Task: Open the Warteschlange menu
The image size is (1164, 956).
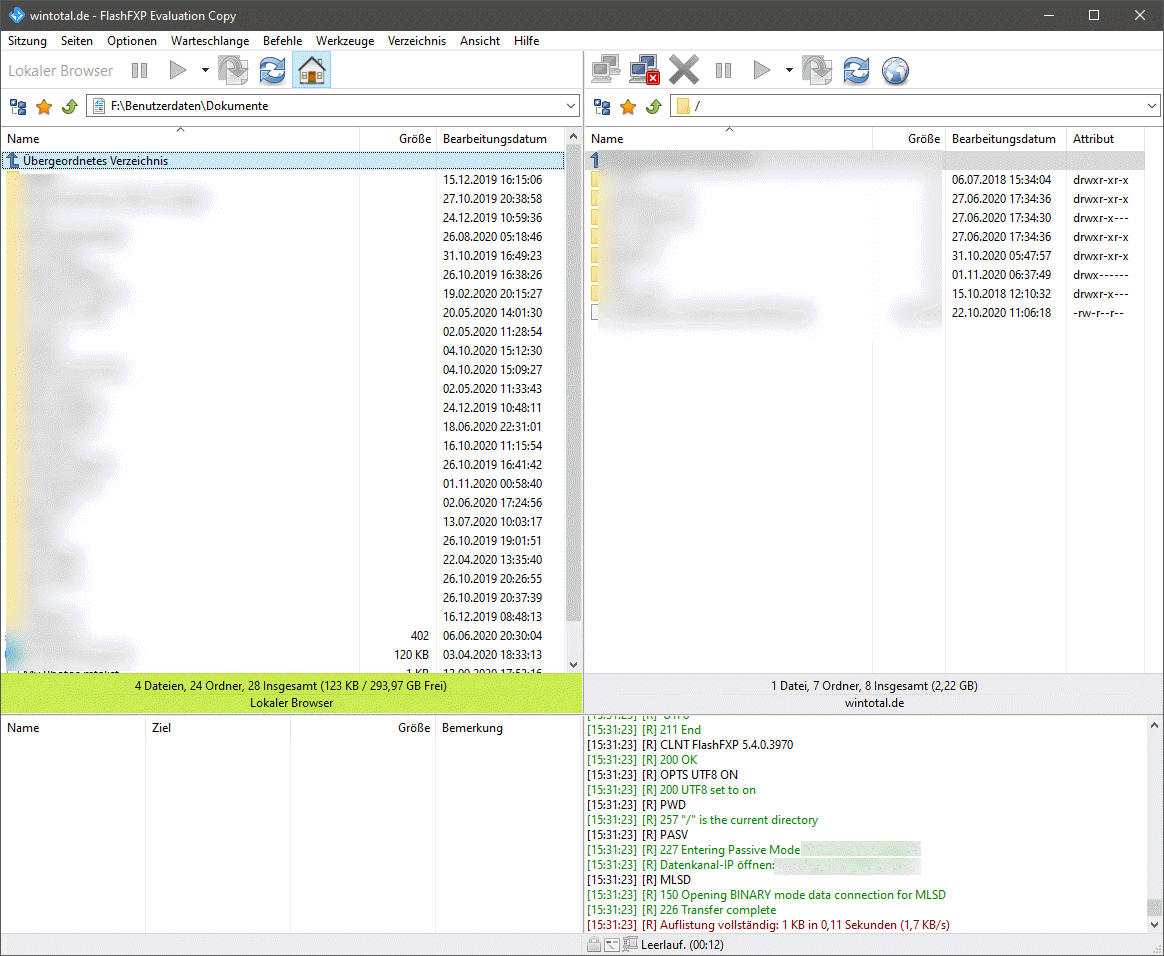Action: 210,41
